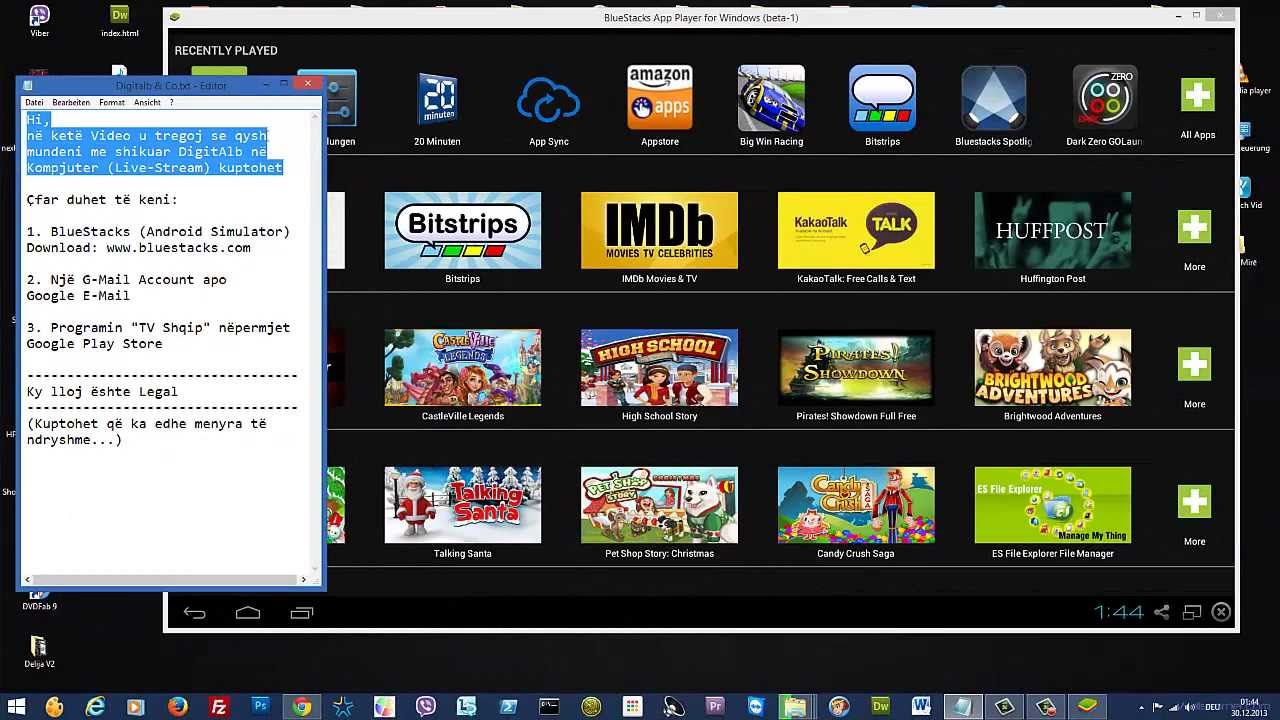Tap the Android recent apps button
Viewport: 1280px width, 720px height.
pos(302,613)
